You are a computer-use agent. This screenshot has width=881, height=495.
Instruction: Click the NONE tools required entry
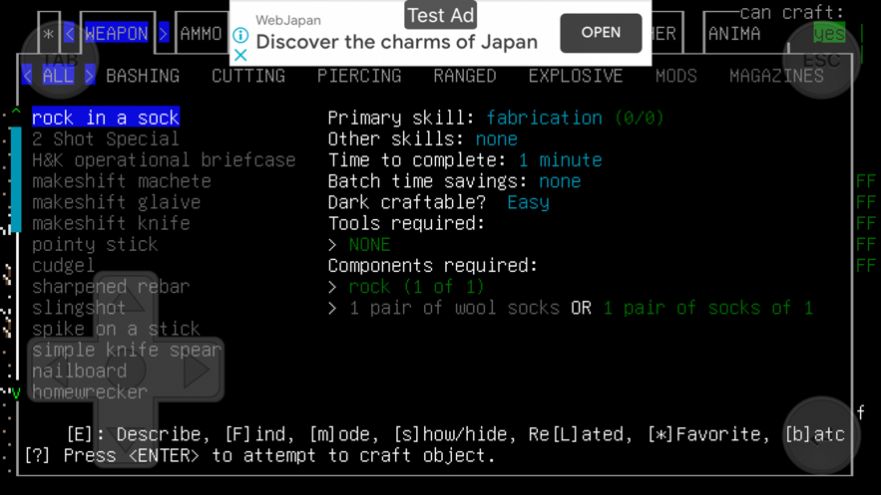pos(369,244)
